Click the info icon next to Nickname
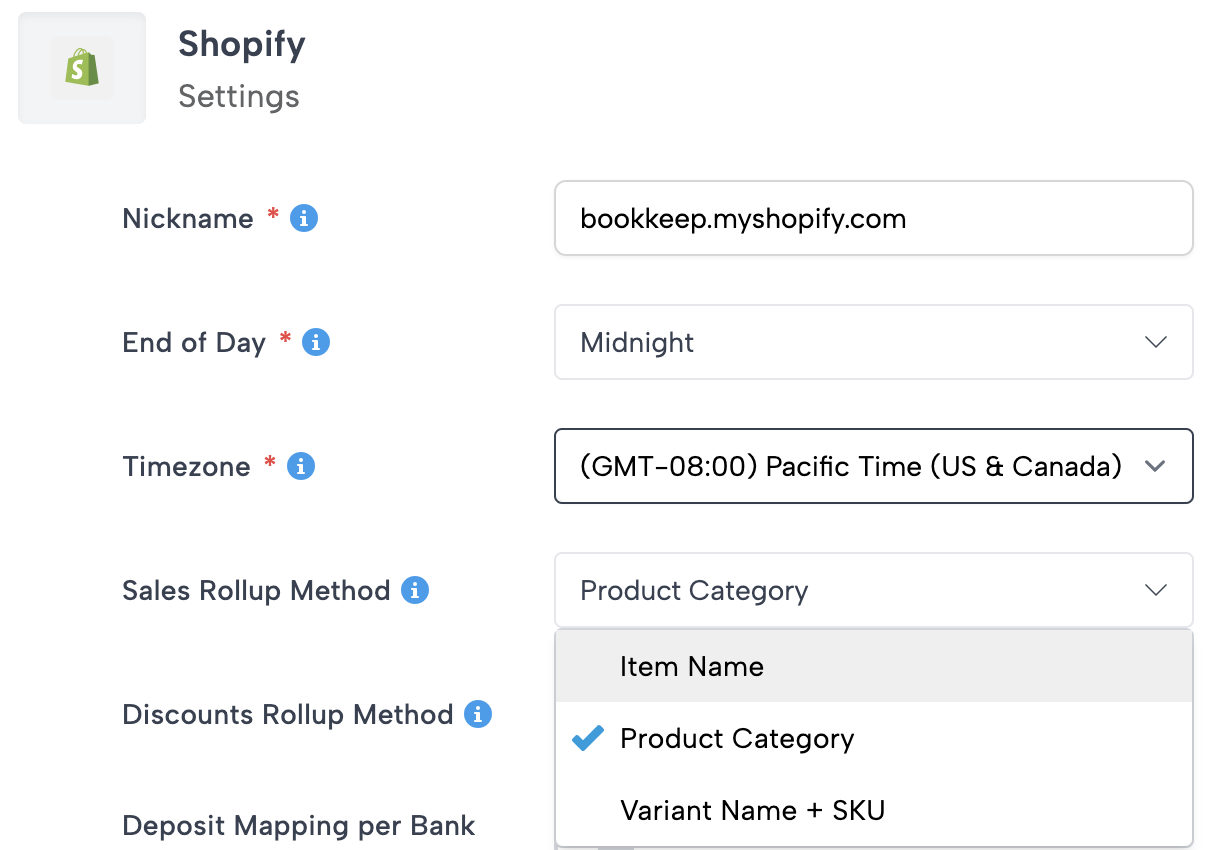This screenshot has width=1222, height=850. coord(304,218)
